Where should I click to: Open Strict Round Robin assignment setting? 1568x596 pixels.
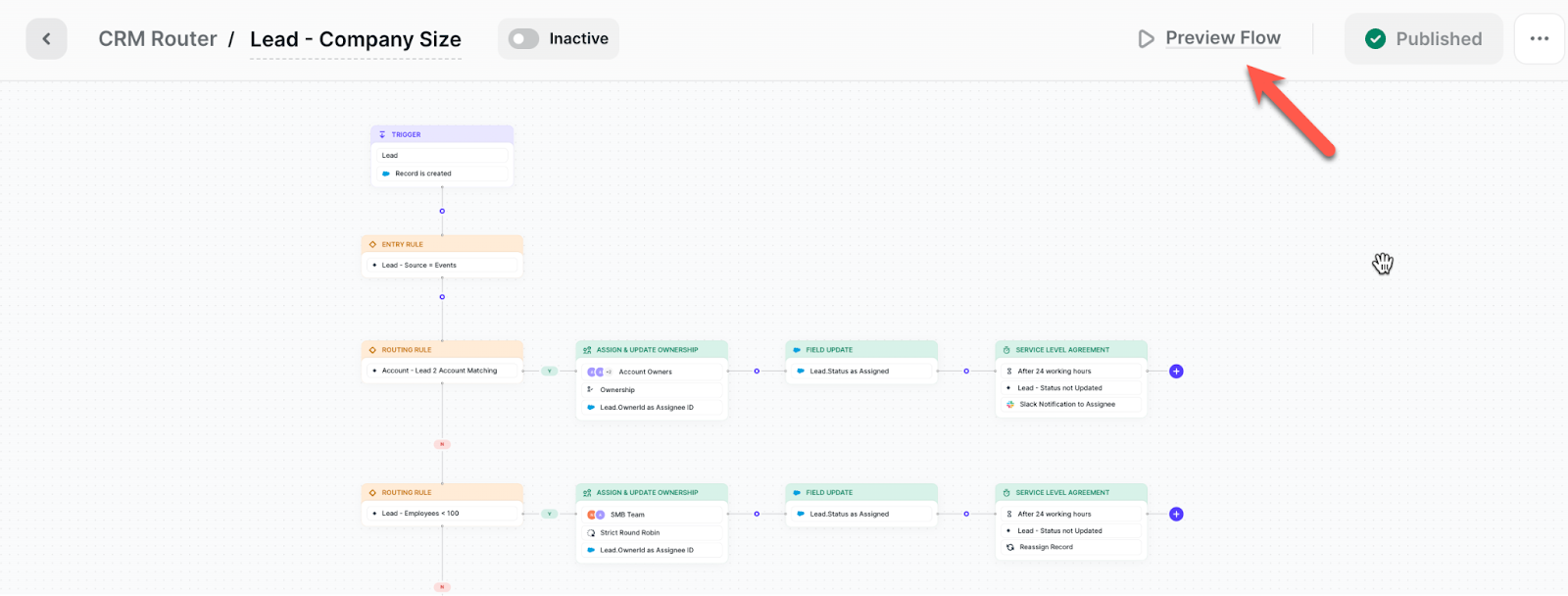652,533
